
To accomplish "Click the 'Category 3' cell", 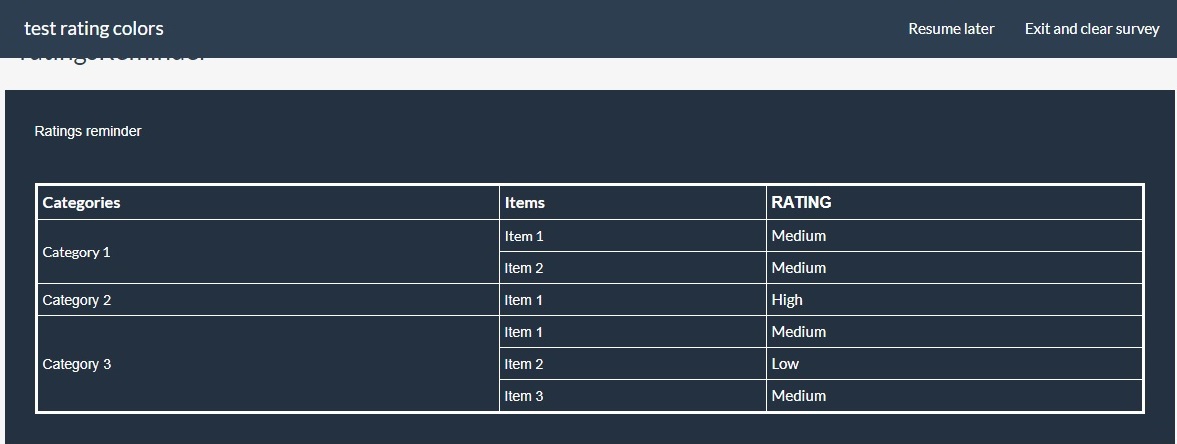I will pos(76,364).
